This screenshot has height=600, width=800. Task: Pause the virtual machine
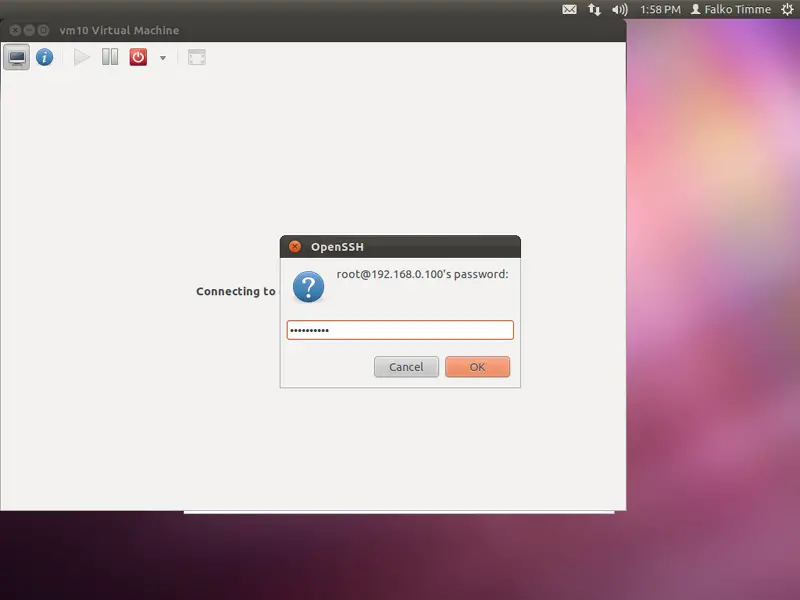(110, 57)
